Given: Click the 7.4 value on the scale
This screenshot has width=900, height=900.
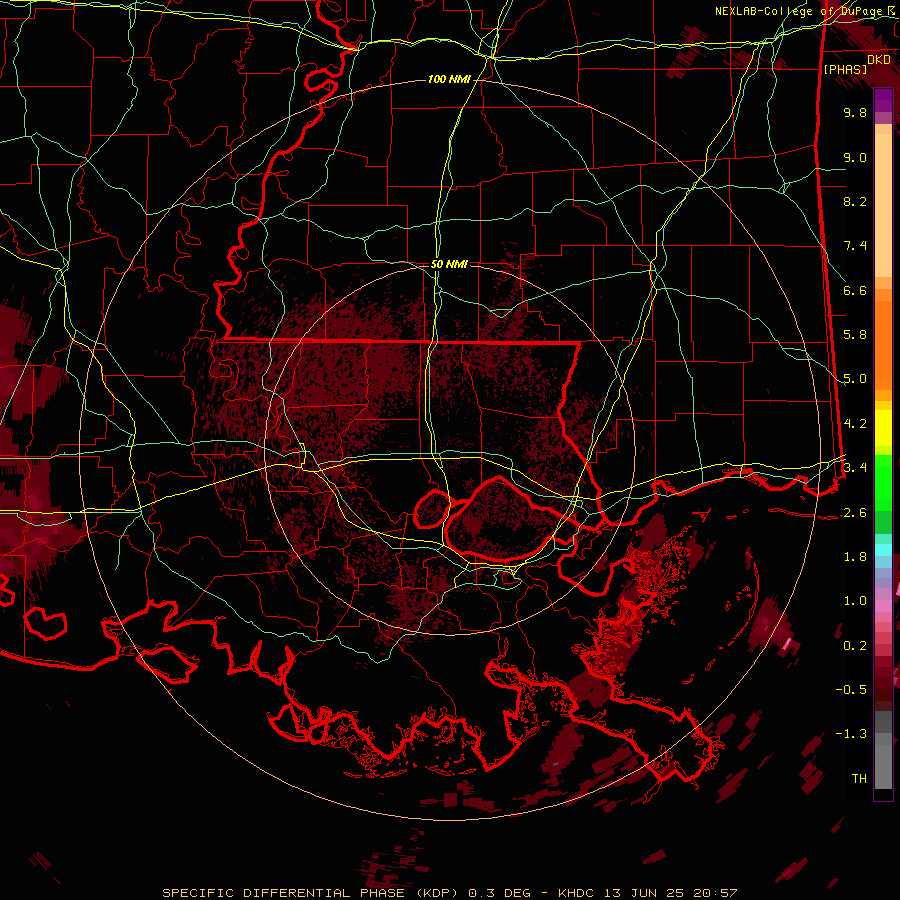Looking at the screenshot, I should click(855, 246).
